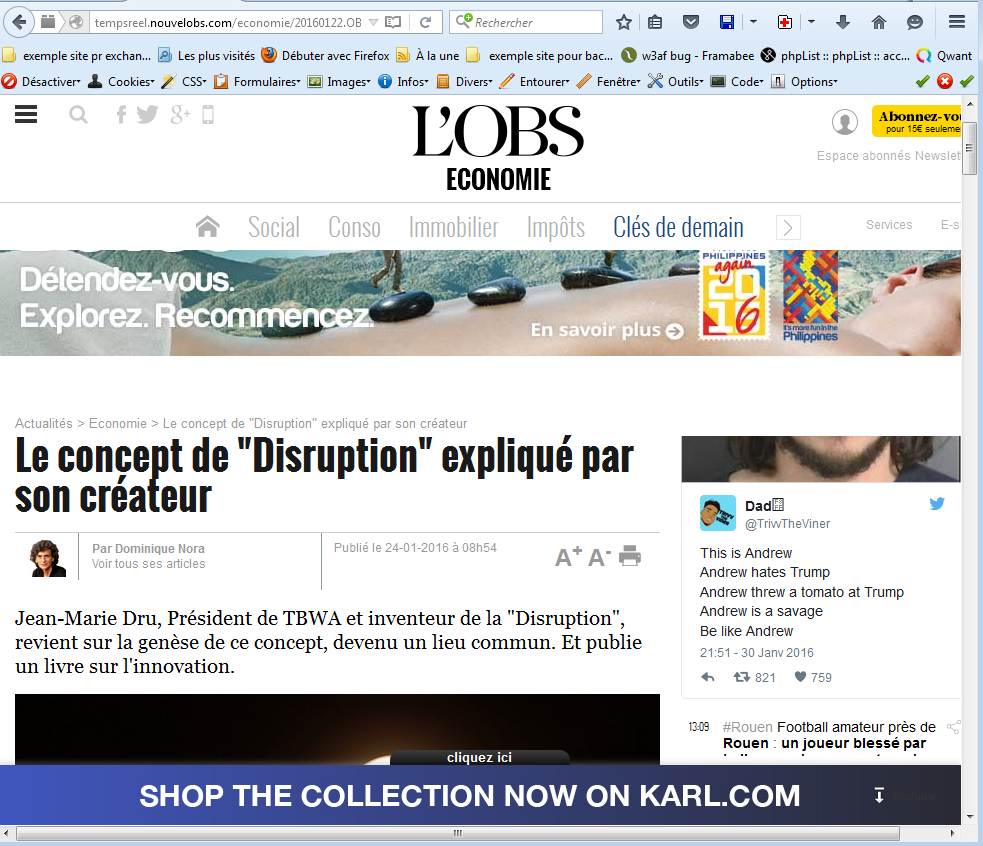Viewport: 983px width, 846px height.
Task: Open the Désactiver developer menu
Action: [42, 82]
